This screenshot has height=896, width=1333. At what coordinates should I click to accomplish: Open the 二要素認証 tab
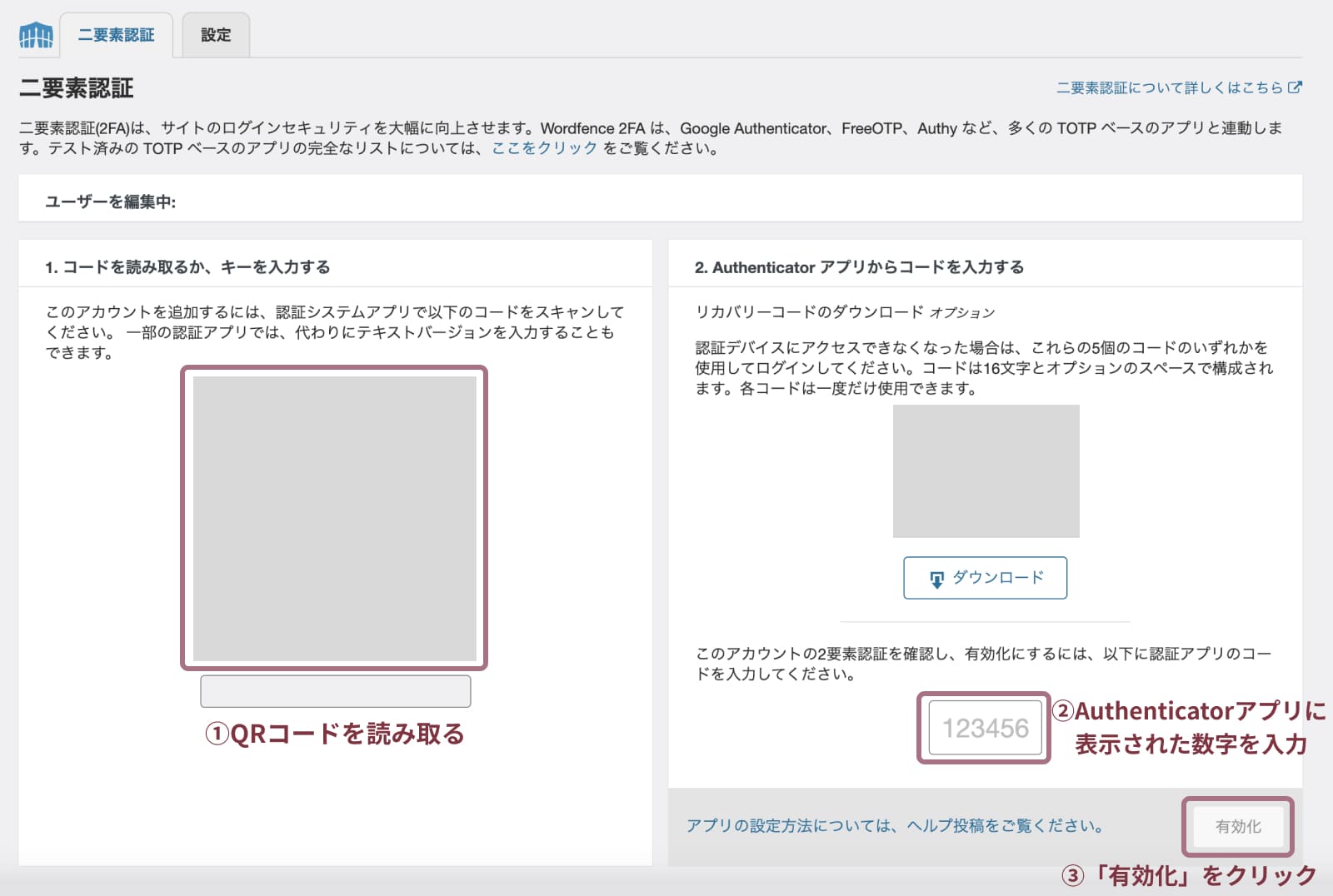click(116, 35)
